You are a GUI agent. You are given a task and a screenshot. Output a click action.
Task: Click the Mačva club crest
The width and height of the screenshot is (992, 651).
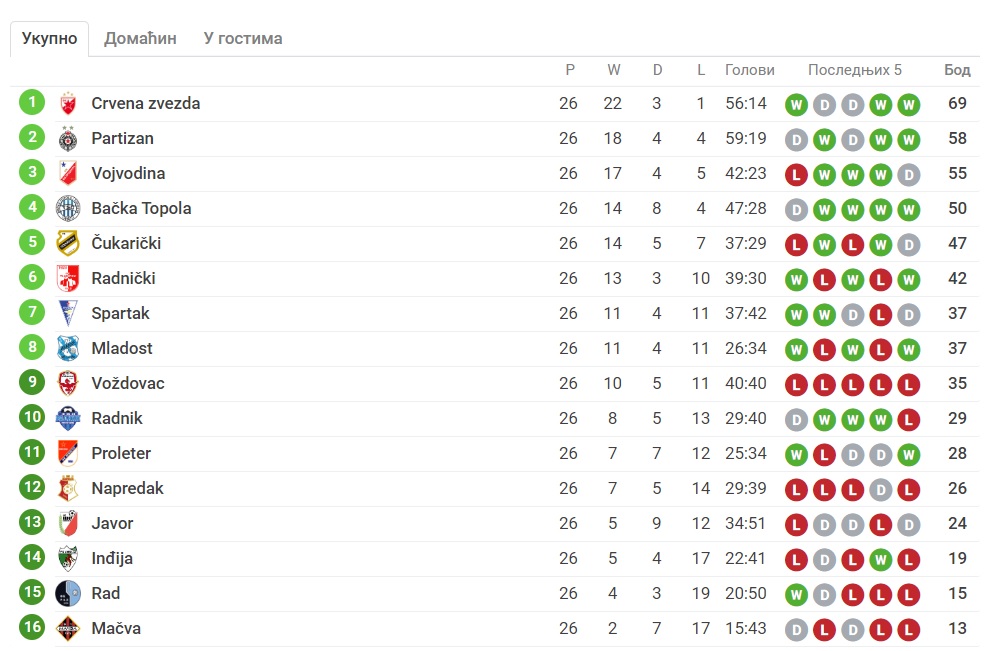[68, 628]
